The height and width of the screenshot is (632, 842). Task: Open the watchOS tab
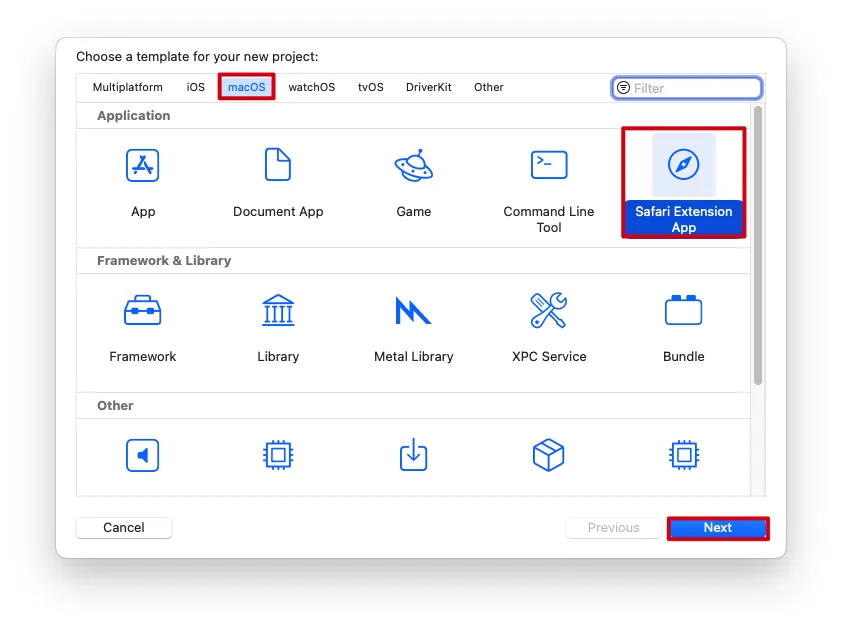click(x=311, y=87)
